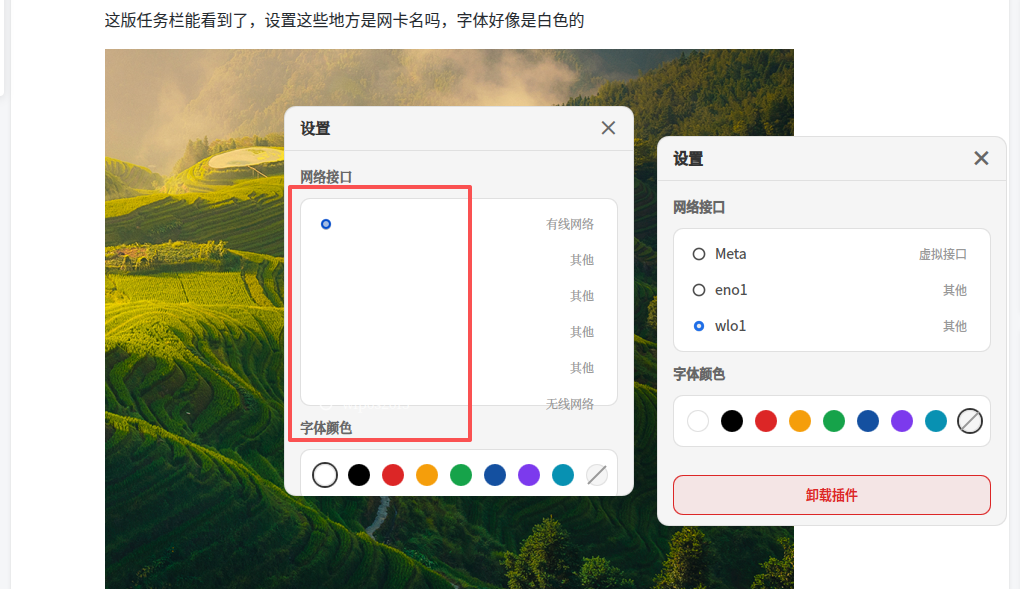Choose the wlo1 interface radio button

[x=699, y=326]
